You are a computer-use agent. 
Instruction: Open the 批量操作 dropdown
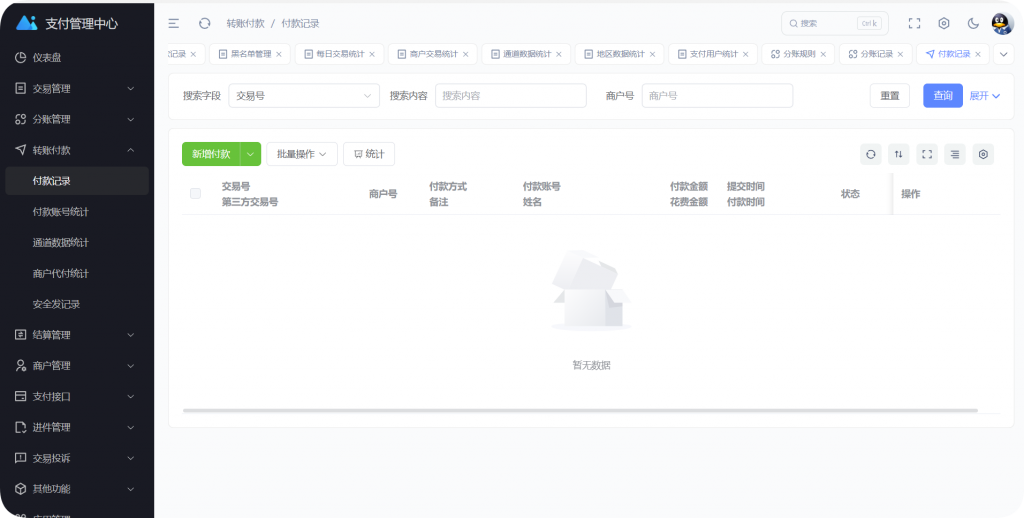[302, 154]
